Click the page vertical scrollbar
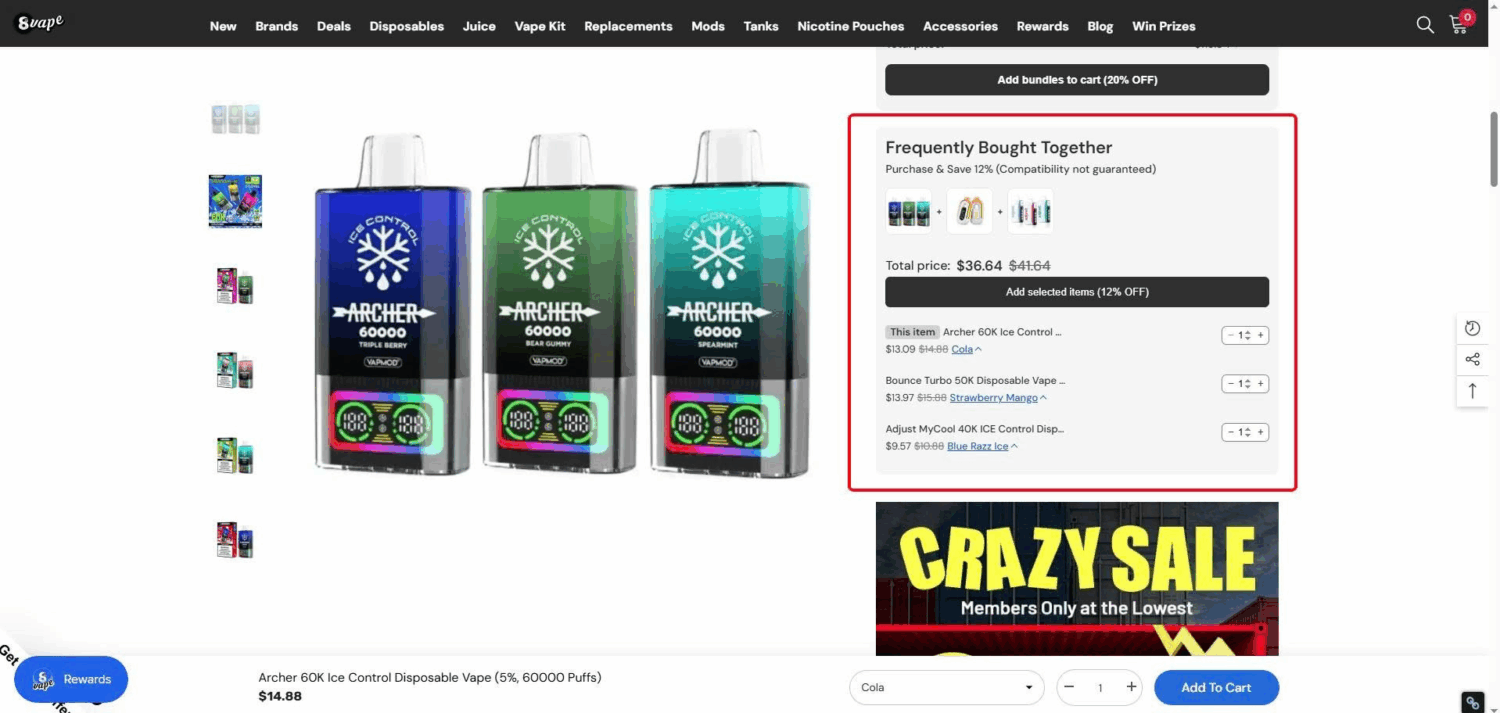 pos(1493,150)
